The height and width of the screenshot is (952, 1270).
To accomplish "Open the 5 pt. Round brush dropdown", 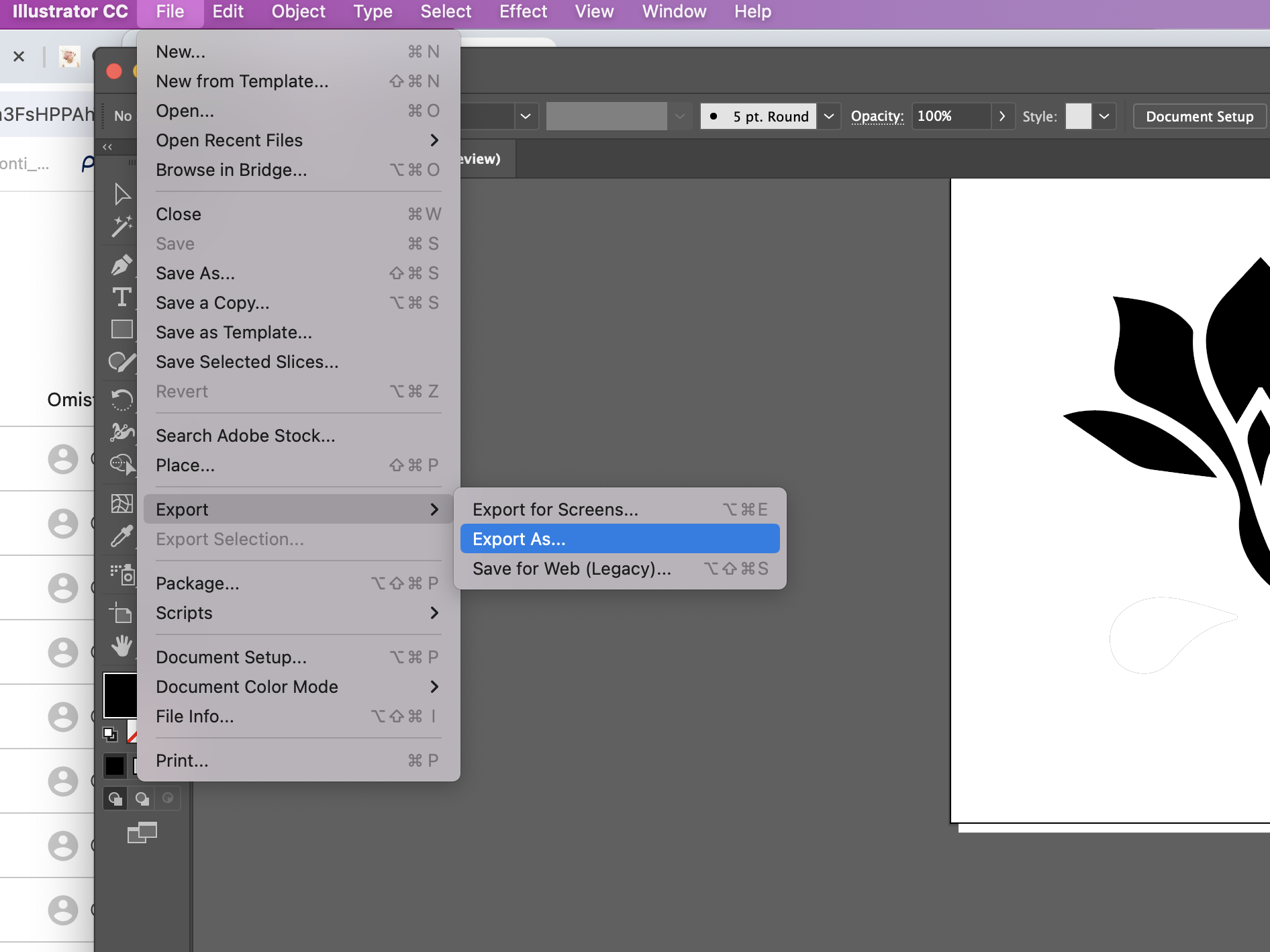I will tap(829, 116).
